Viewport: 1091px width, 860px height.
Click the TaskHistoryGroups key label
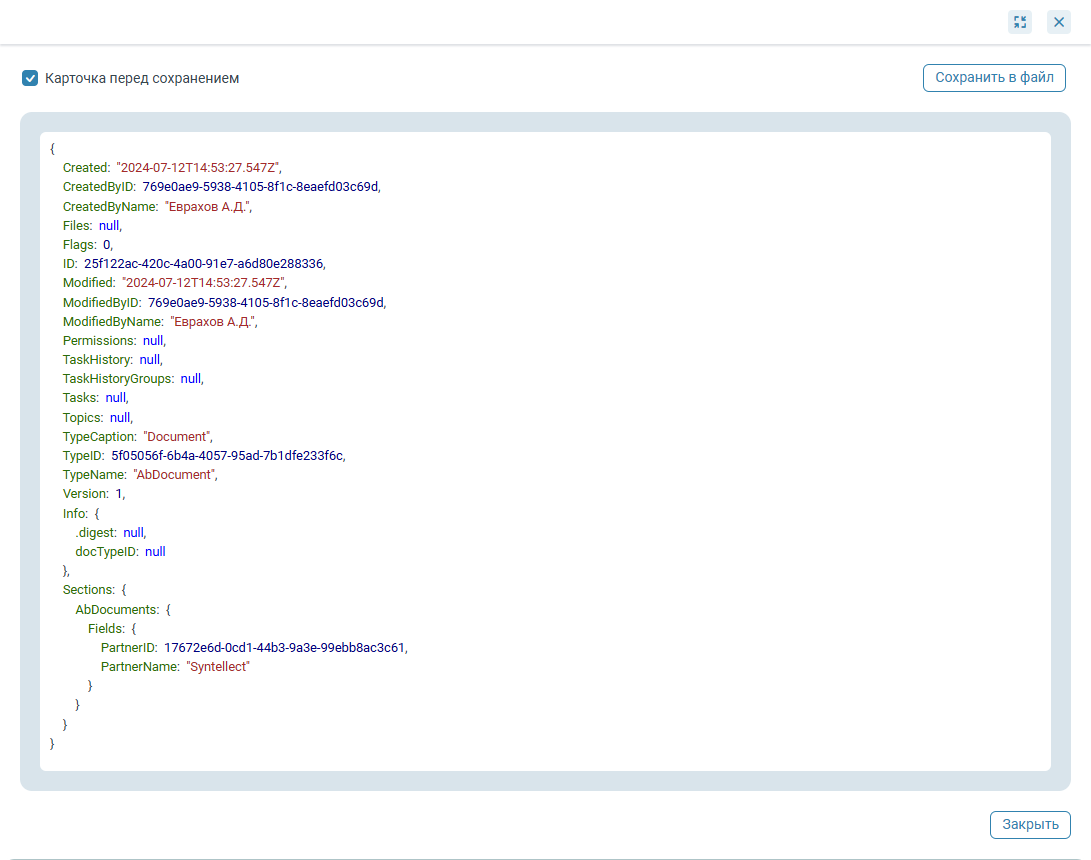coord(118,379)
